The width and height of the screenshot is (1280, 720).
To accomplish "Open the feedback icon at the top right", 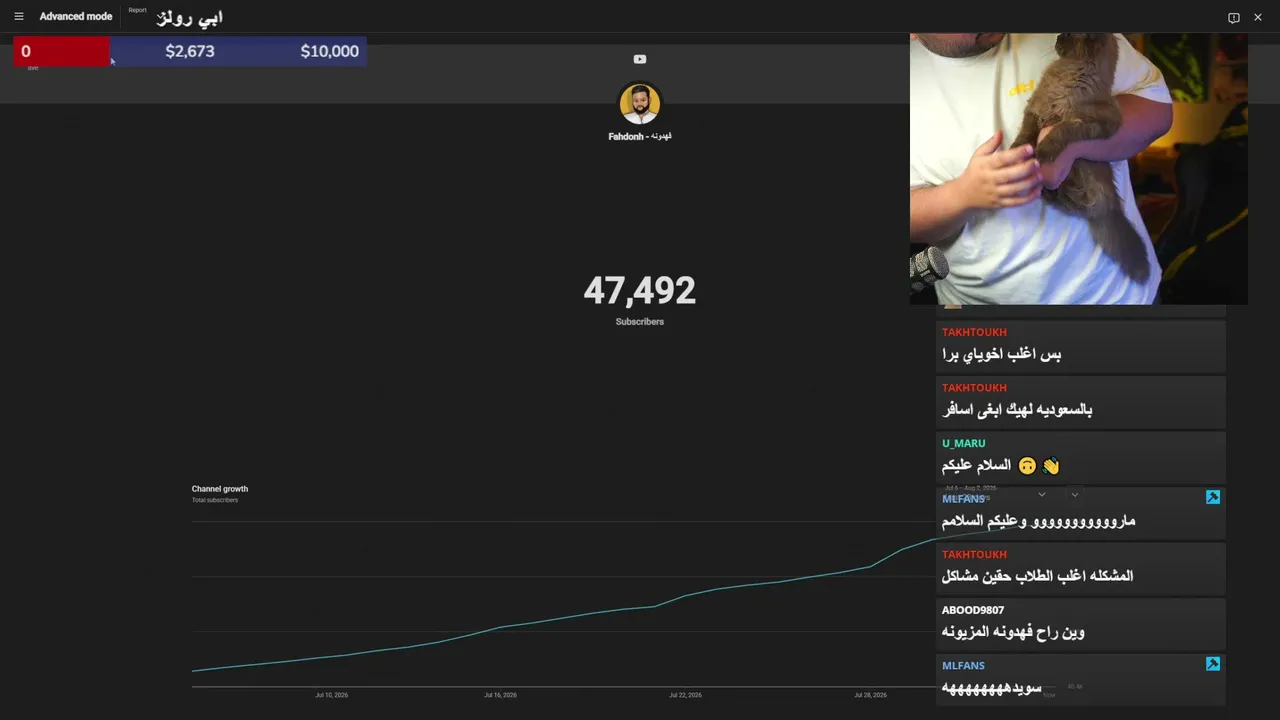I will (x=1233, y=18).
